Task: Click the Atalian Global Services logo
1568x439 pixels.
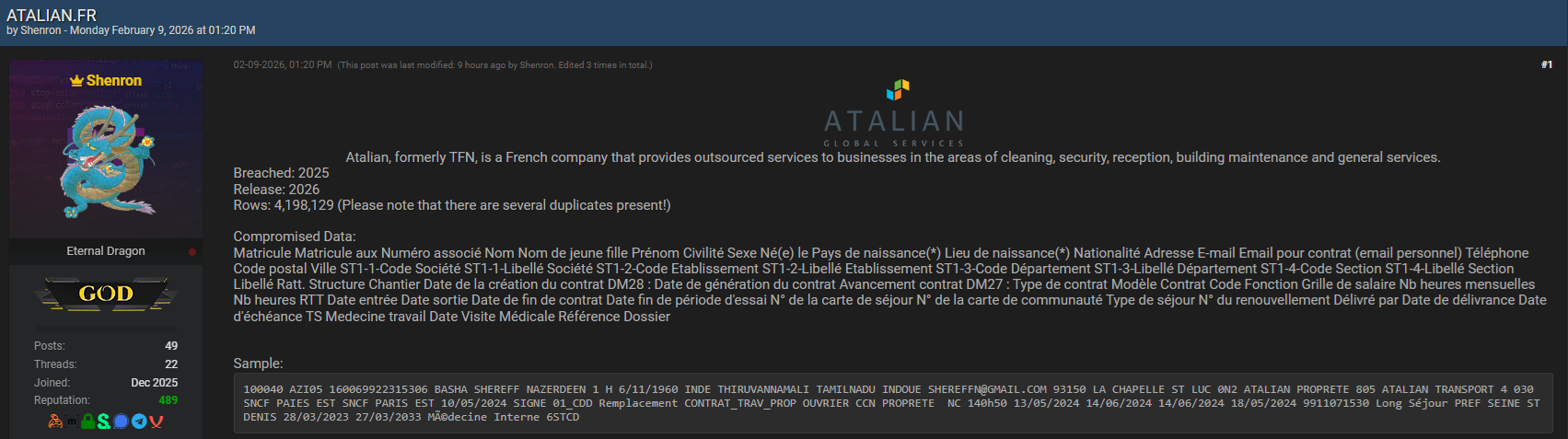Action: click(x=894, y=112)
